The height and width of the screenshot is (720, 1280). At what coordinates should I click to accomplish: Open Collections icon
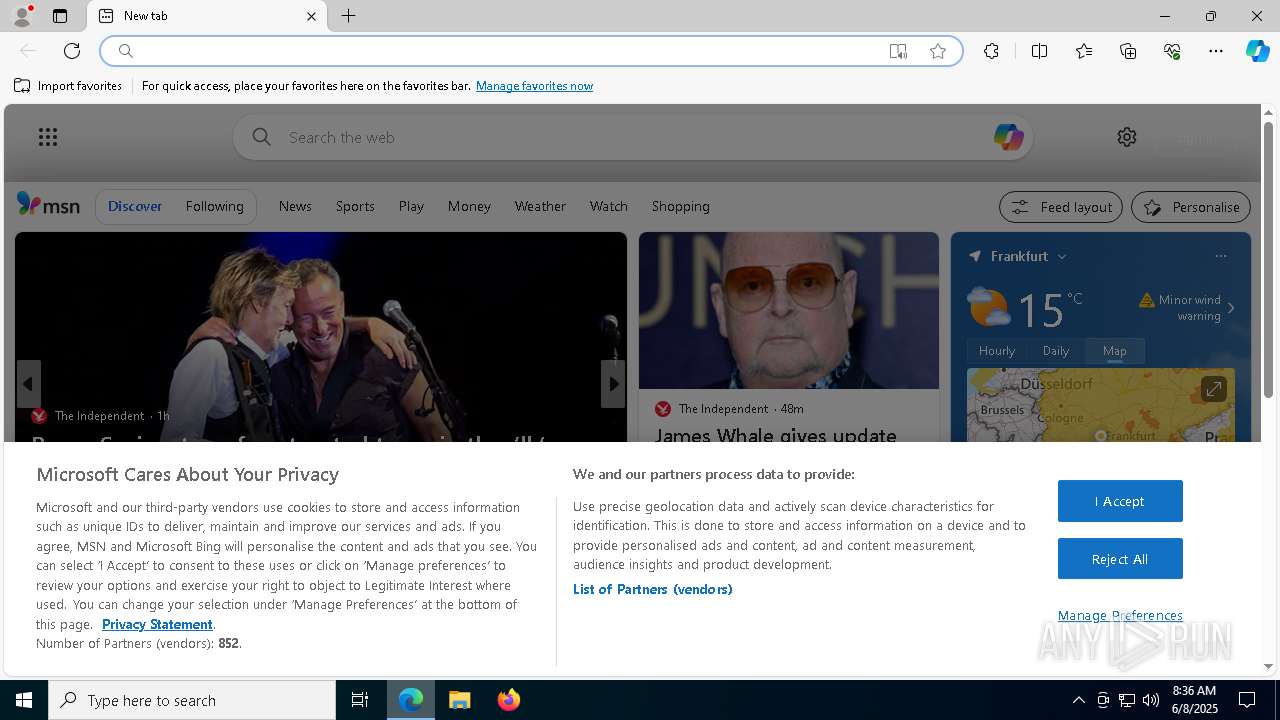point(1128,51)
